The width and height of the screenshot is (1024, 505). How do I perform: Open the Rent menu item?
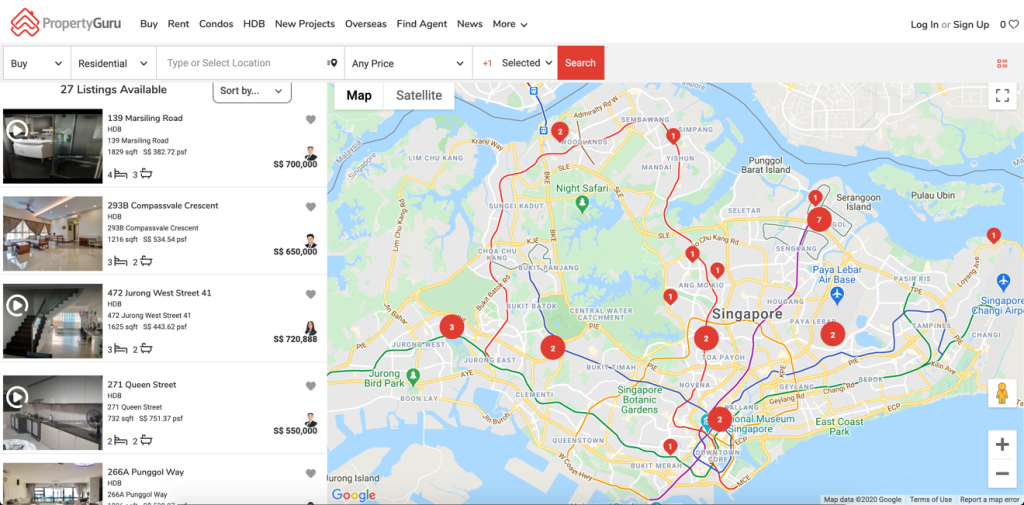coord(178,24)
